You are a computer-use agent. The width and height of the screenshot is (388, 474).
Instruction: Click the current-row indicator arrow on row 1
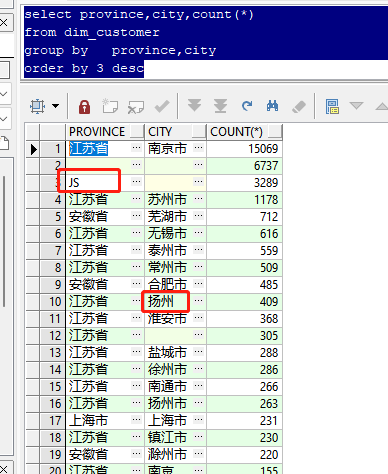coord(33,149)
